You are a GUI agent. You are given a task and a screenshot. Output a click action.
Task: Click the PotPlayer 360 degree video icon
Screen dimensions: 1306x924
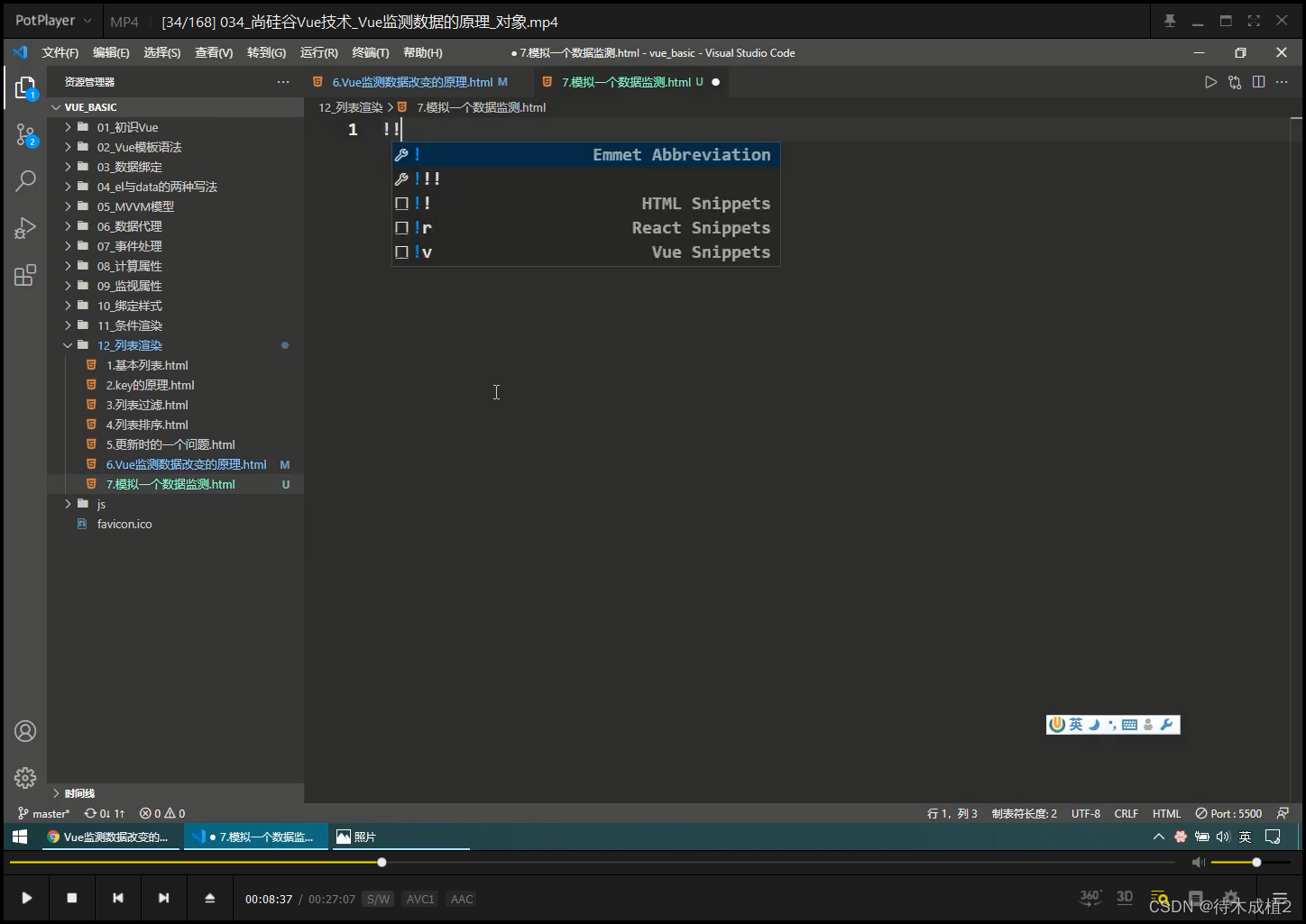(x=1090, y=897)
